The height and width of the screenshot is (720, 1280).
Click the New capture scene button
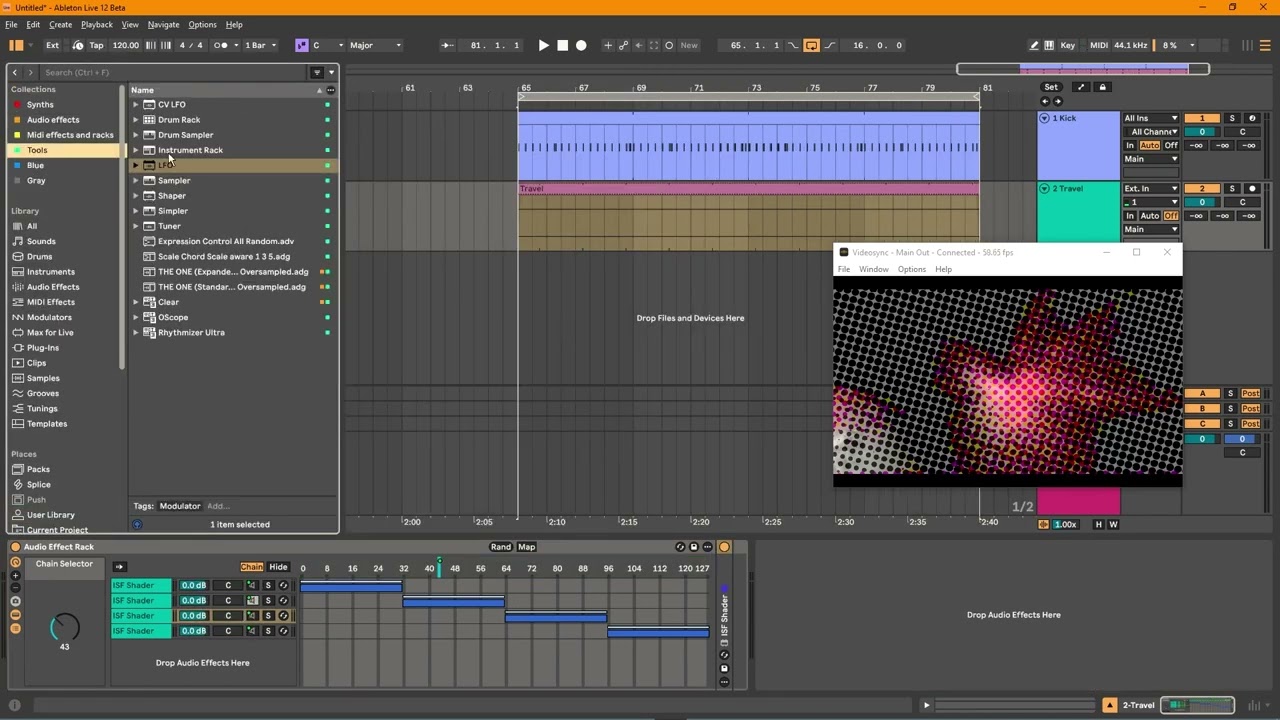689,45
